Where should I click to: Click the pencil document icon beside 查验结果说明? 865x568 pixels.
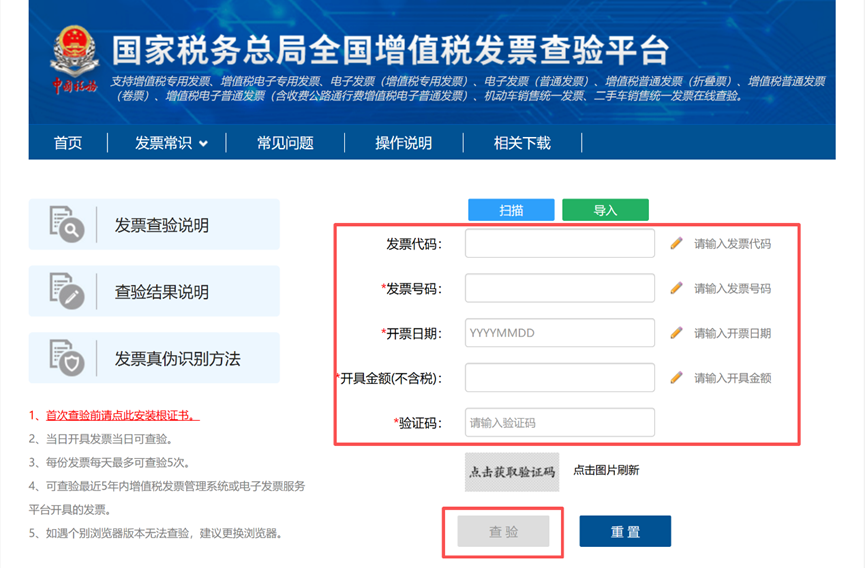pyautogui.click(x=67, y=291)
